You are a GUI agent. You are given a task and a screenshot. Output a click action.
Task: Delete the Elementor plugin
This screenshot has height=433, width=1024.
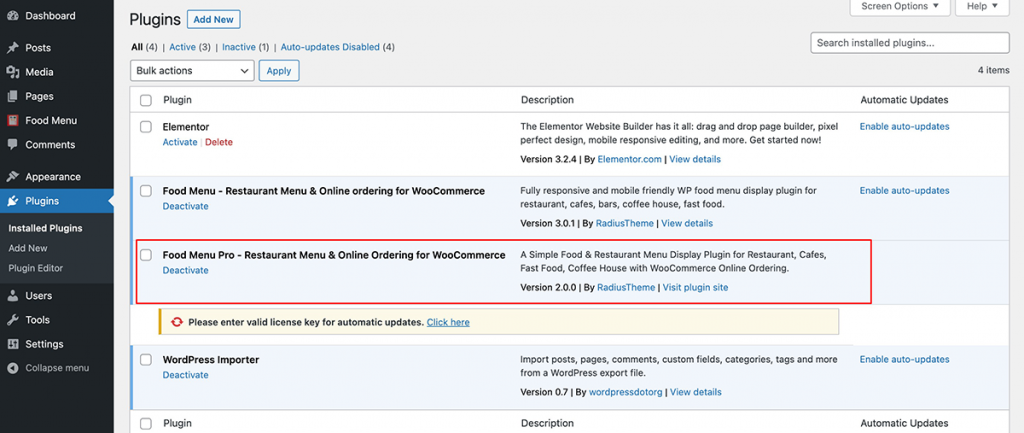point(219,142)
